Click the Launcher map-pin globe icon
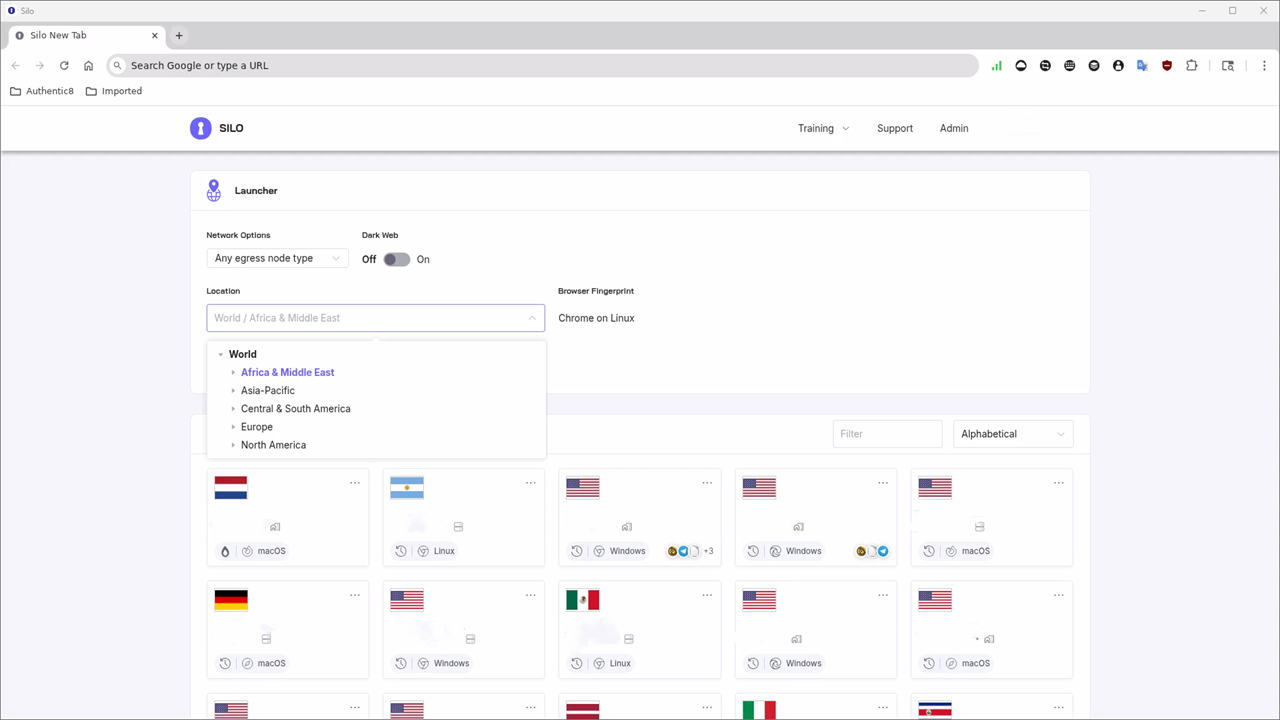The image size is (1280, 720). click(214, 190)
